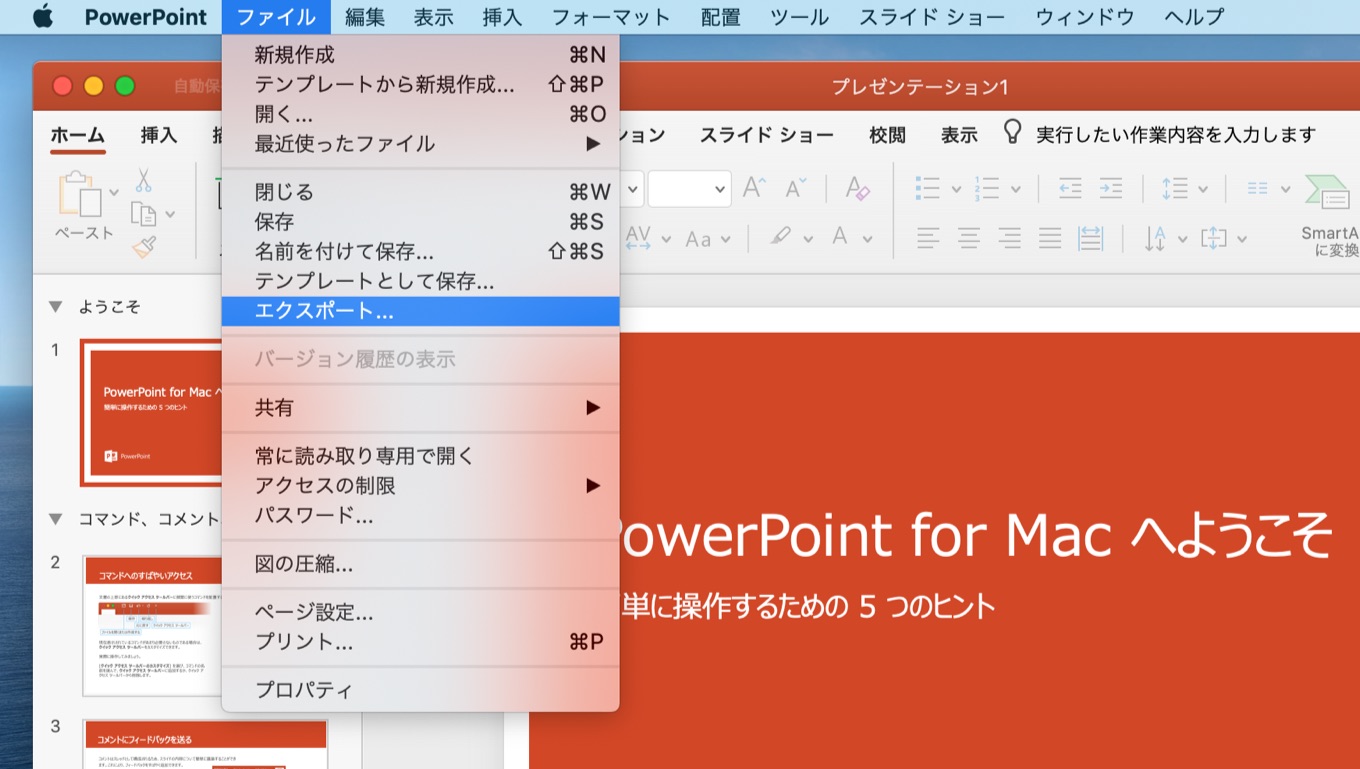Click the font color A icon

coord(840,237)
